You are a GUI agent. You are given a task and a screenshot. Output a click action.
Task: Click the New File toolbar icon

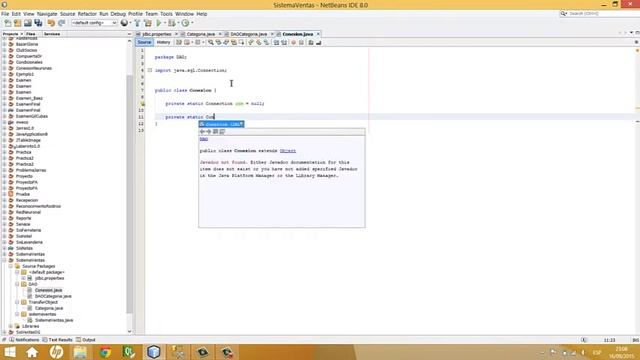click(8, 23)
